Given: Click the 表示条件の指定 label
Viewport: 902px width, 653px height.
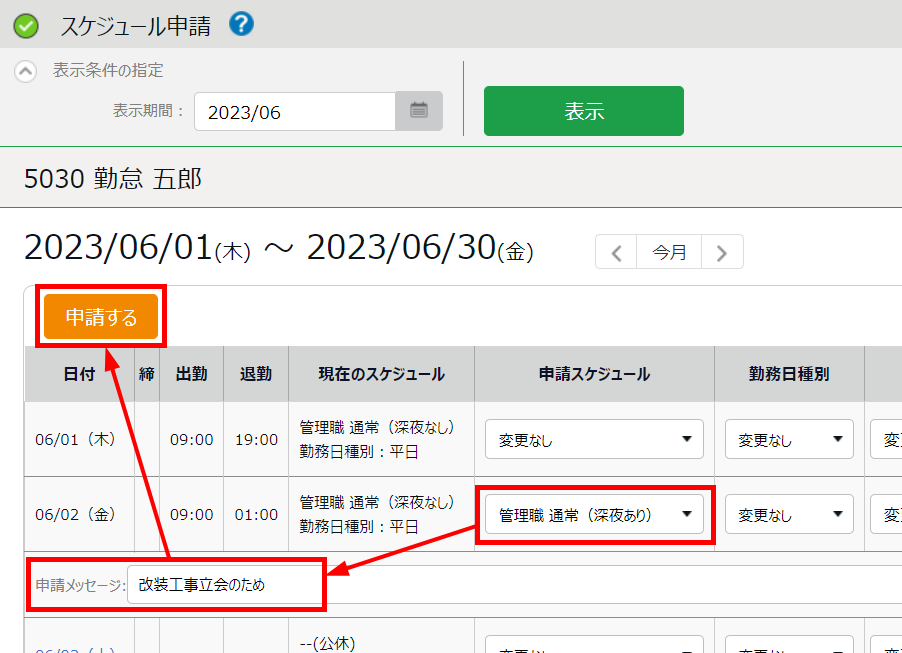Looking at the screenshot, I should click(108, 71).
